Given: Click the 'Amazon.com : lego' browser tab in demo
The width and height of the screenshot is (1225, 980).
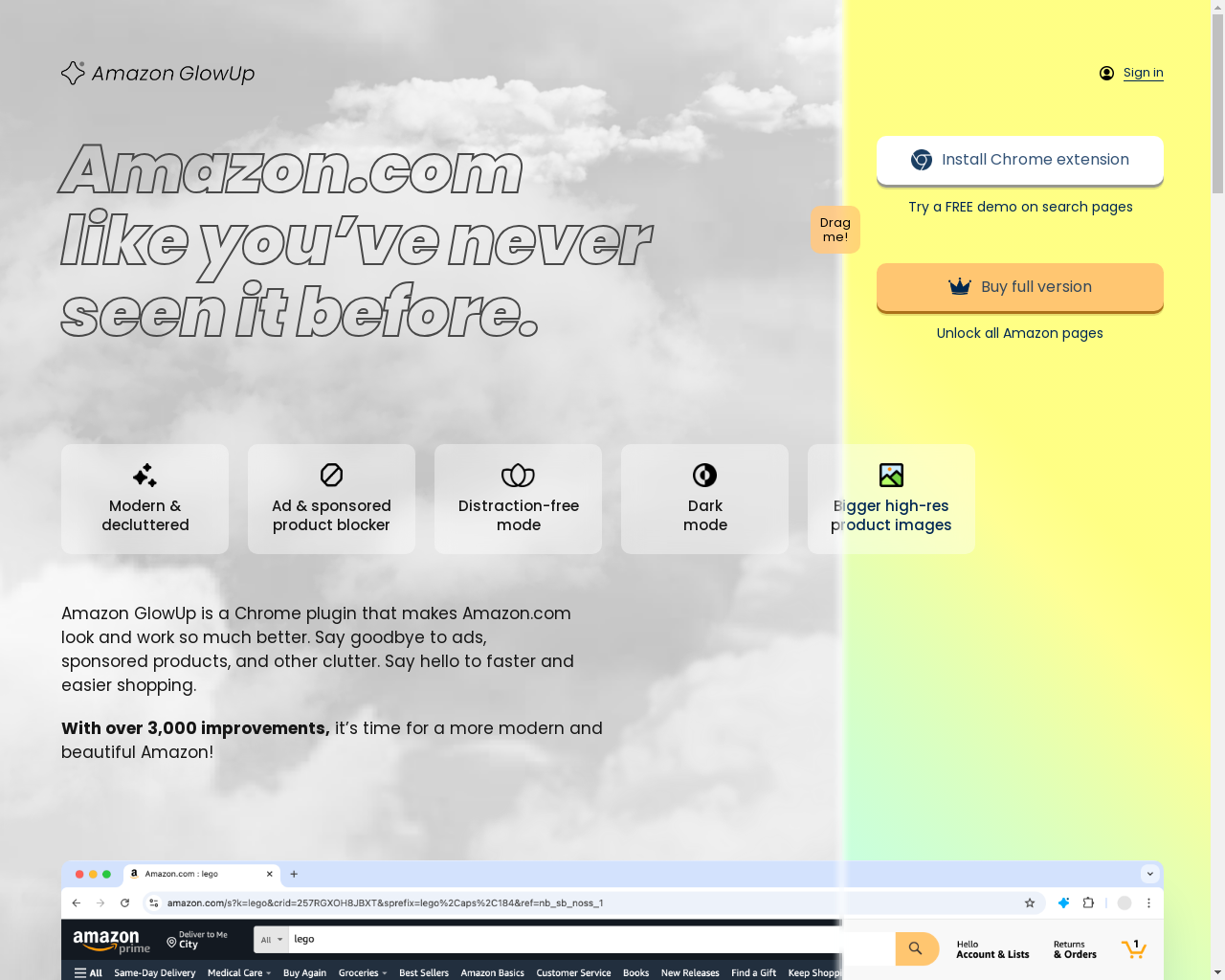Looking at the screenshot, I should (x=202, y=874).
